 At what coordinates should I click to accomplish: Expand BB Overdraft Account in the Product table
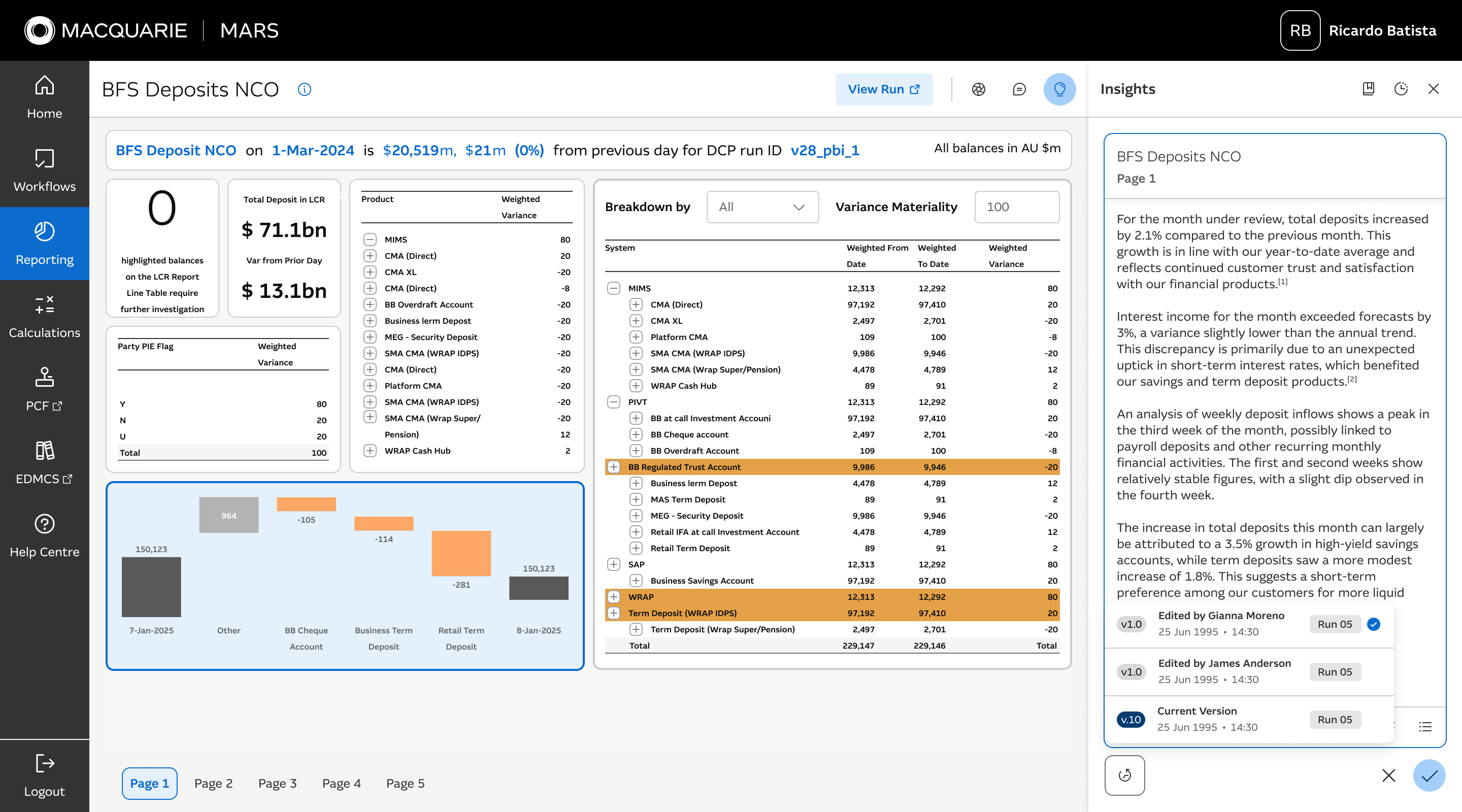coord(370,304)
